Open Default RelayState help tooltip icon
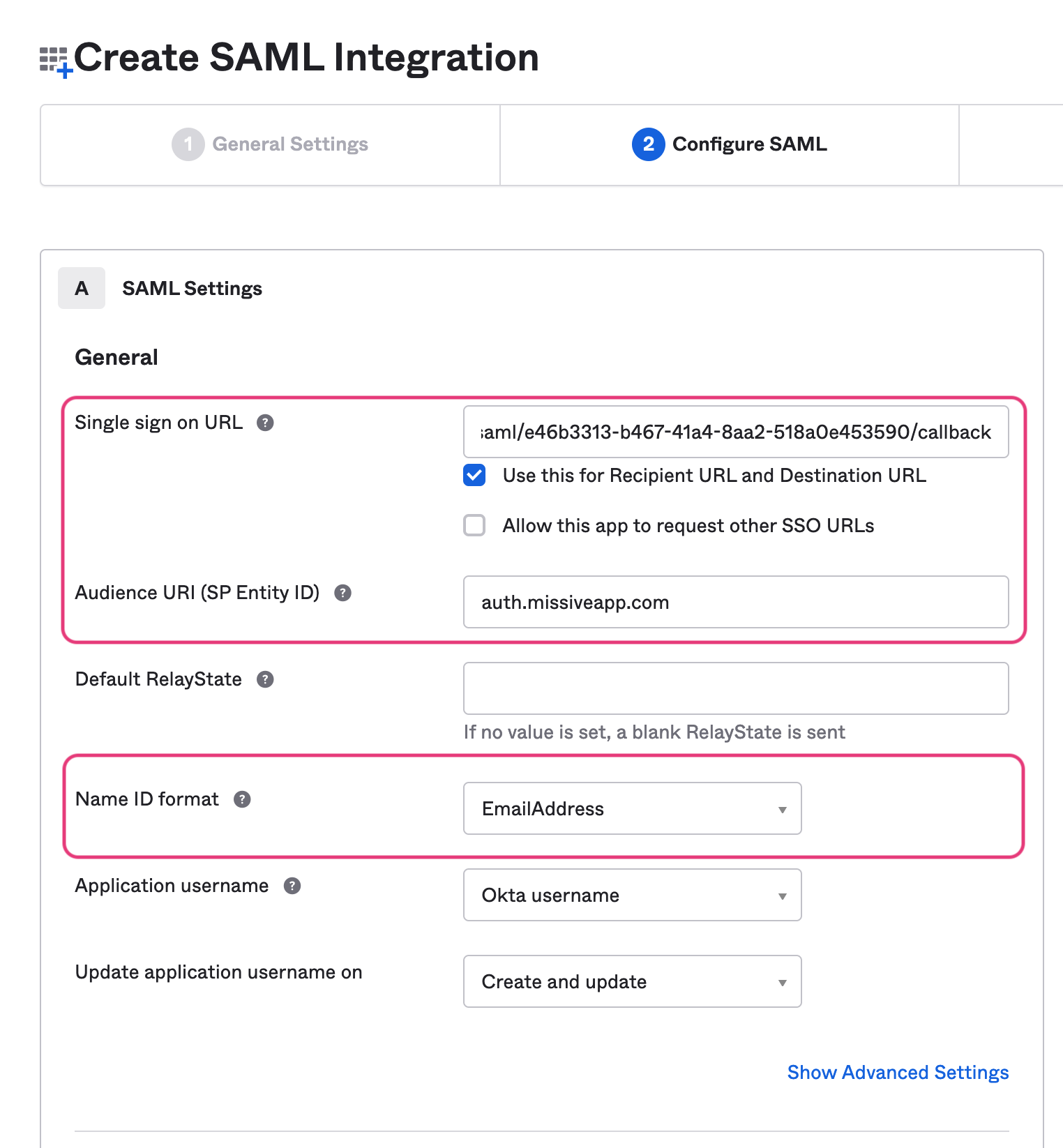The height and width of the screenshot is (1148, 1063). [265, 679]
